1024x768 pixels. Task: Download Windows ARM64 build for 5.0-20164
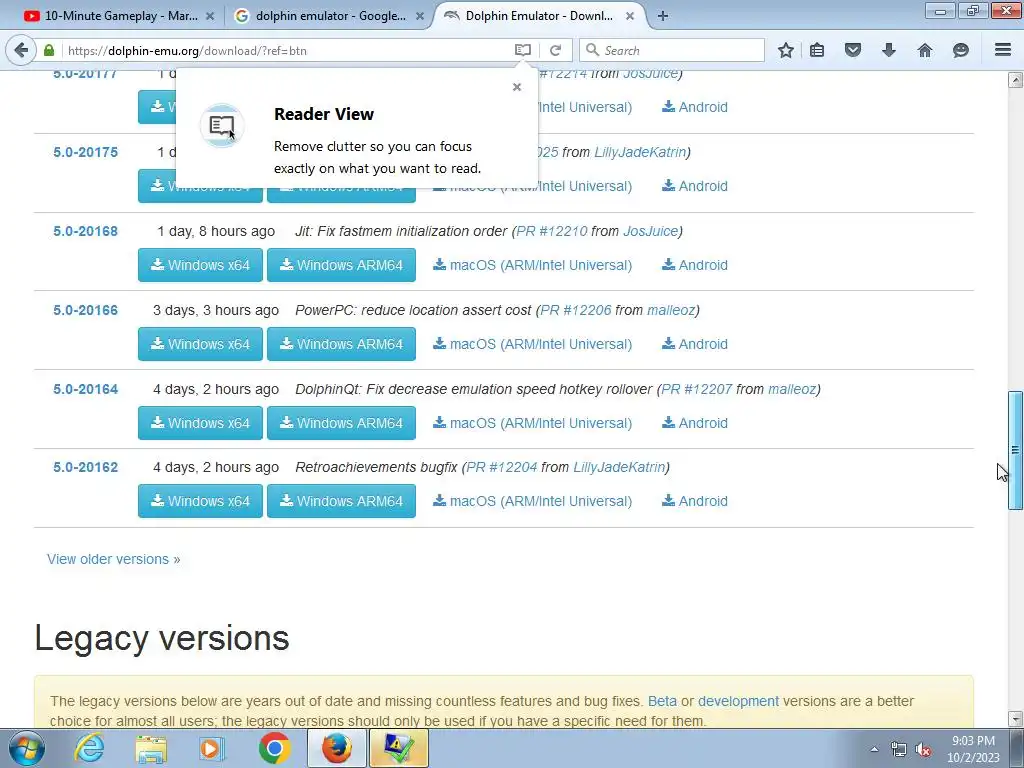click(342, 423)
